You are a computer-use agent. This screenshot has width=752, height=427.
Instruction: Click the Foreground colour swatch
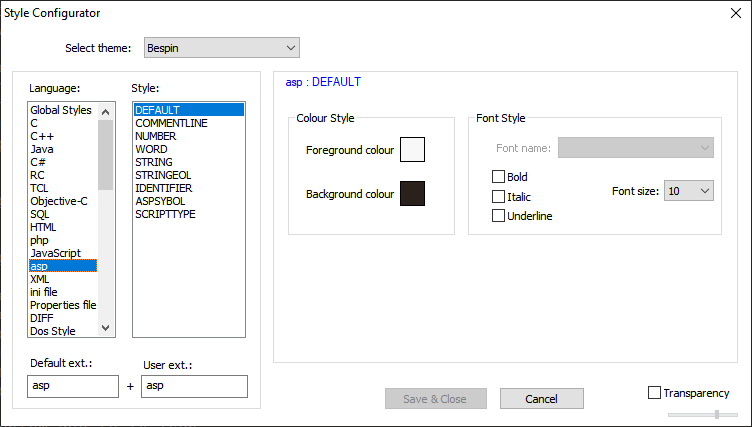412,150
